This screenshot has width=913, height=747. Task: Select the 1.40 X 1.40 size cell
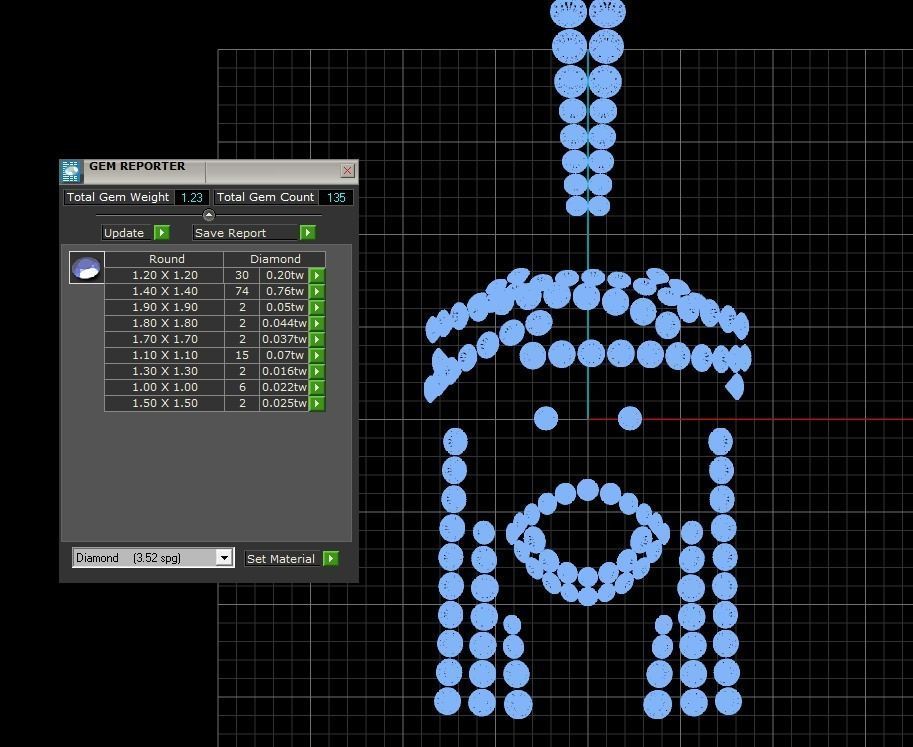pos(165,291)
